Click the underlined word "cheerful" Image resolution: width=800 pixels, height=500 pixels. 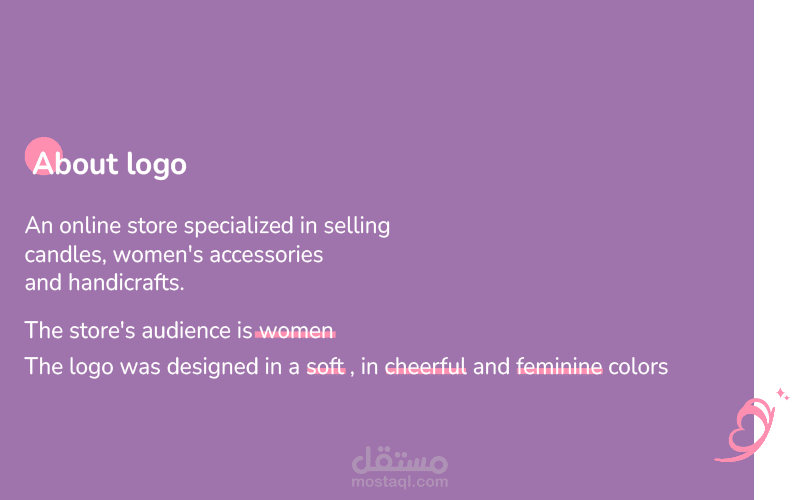point(426,367)
